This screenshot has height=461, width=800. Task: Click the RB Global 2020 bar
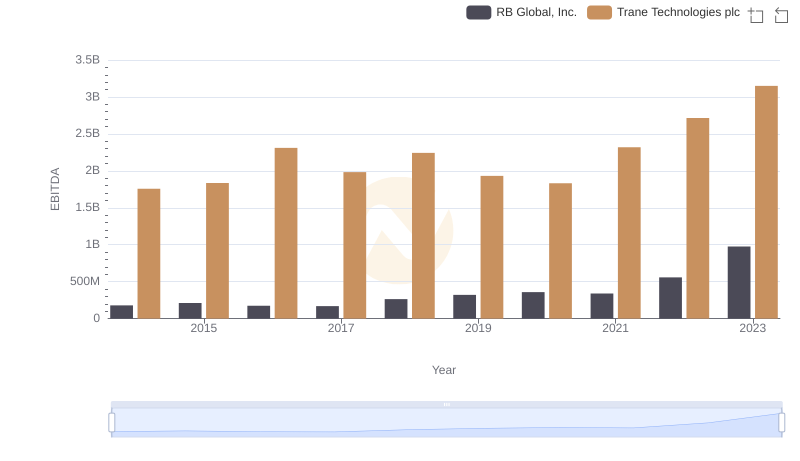533,305
